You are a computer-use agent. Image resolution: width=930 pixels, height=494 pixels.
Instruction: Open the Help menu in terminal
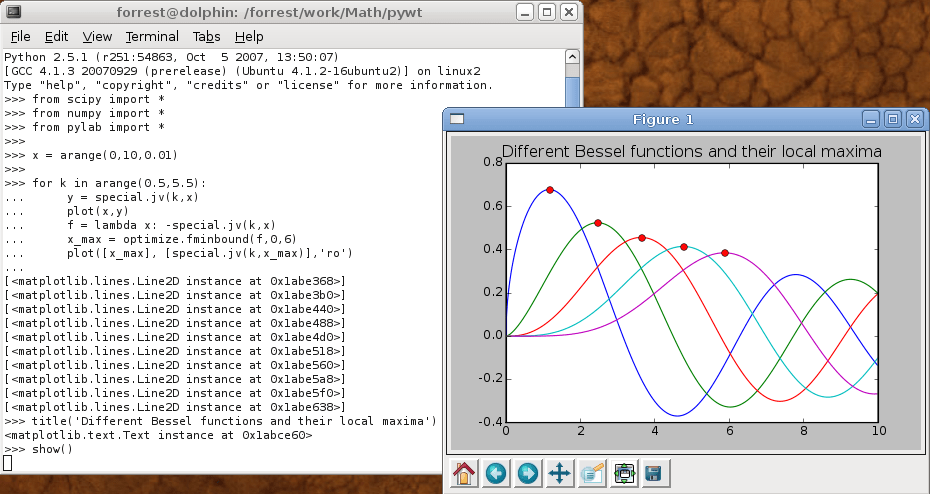pos(248,36)
